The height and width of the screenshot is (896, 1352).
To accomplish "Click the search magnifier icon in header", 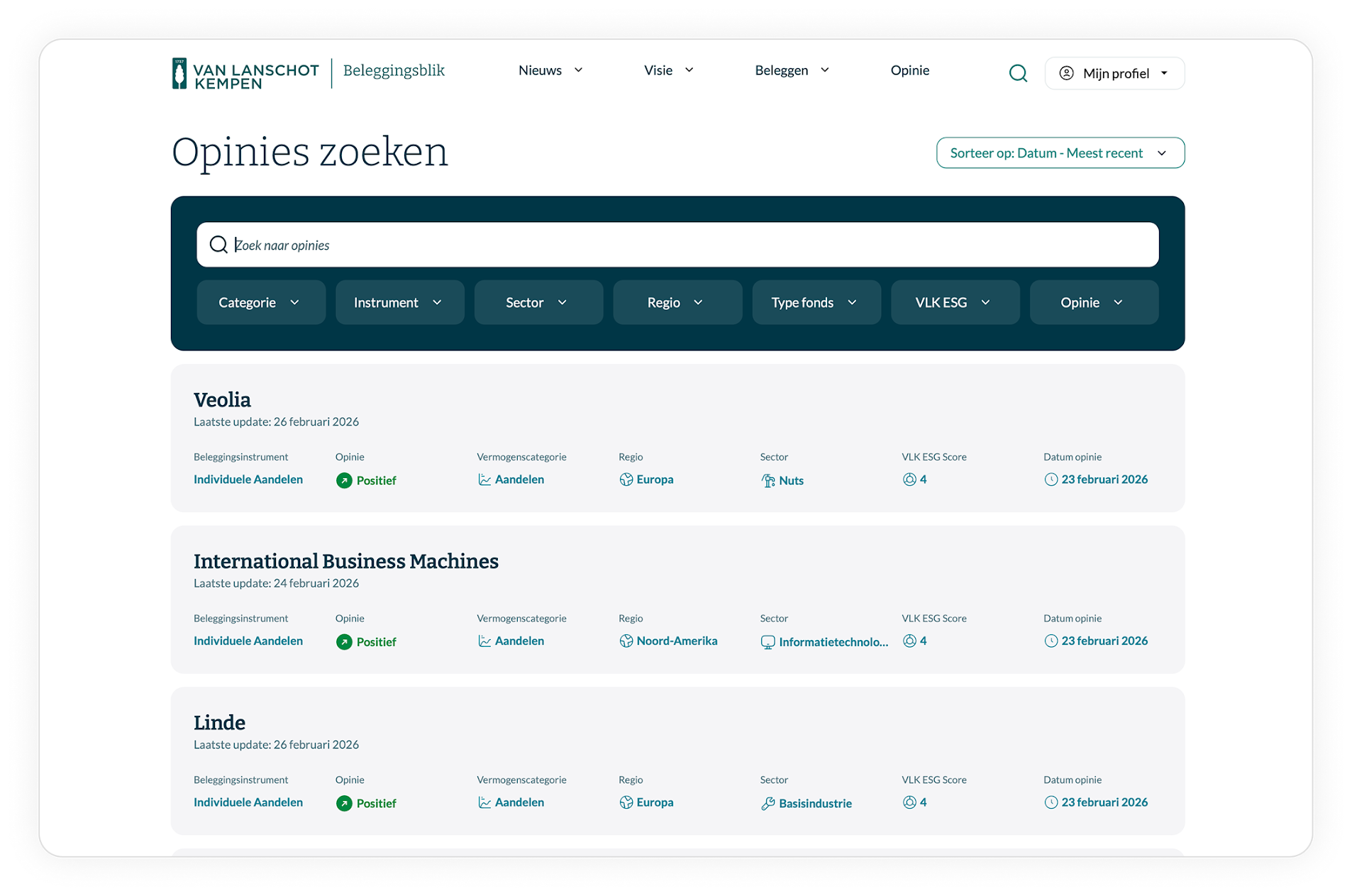I will click(x=1018, y=73).
